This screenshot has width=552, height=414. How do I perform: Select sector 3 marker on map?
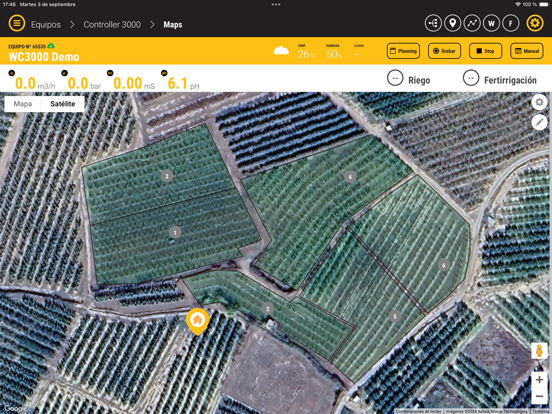167,176
